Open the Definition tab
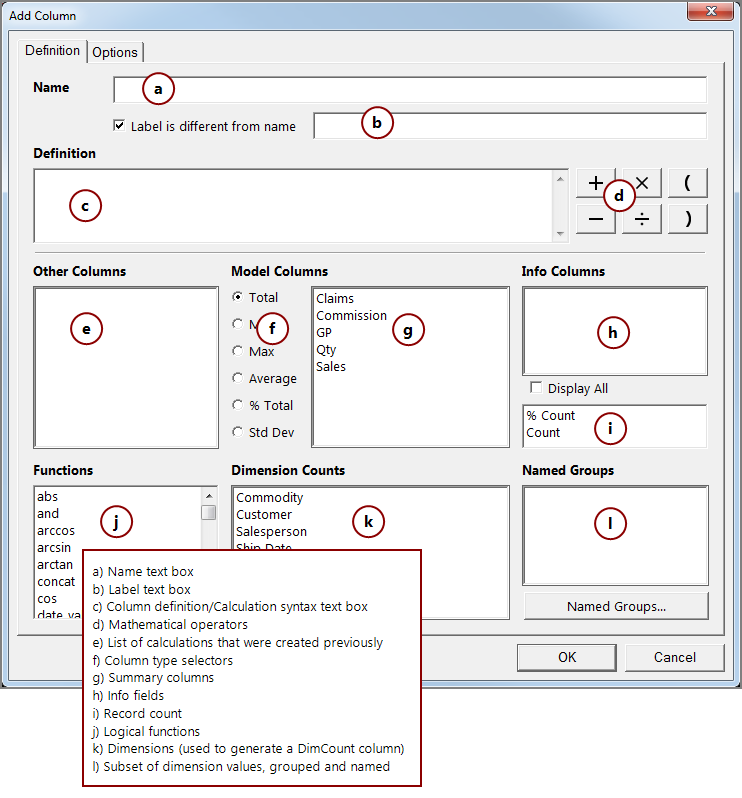The height and width of the screenshot is (798, 742). coord(53,51)
